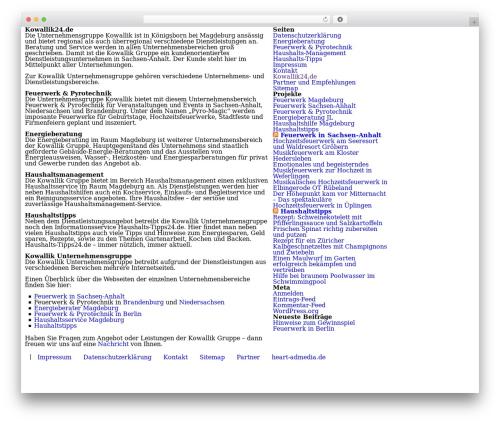Click the download button in browser toolbar
Screen dimensions: 500x423
pyautogui.click(x=340, y=19)
